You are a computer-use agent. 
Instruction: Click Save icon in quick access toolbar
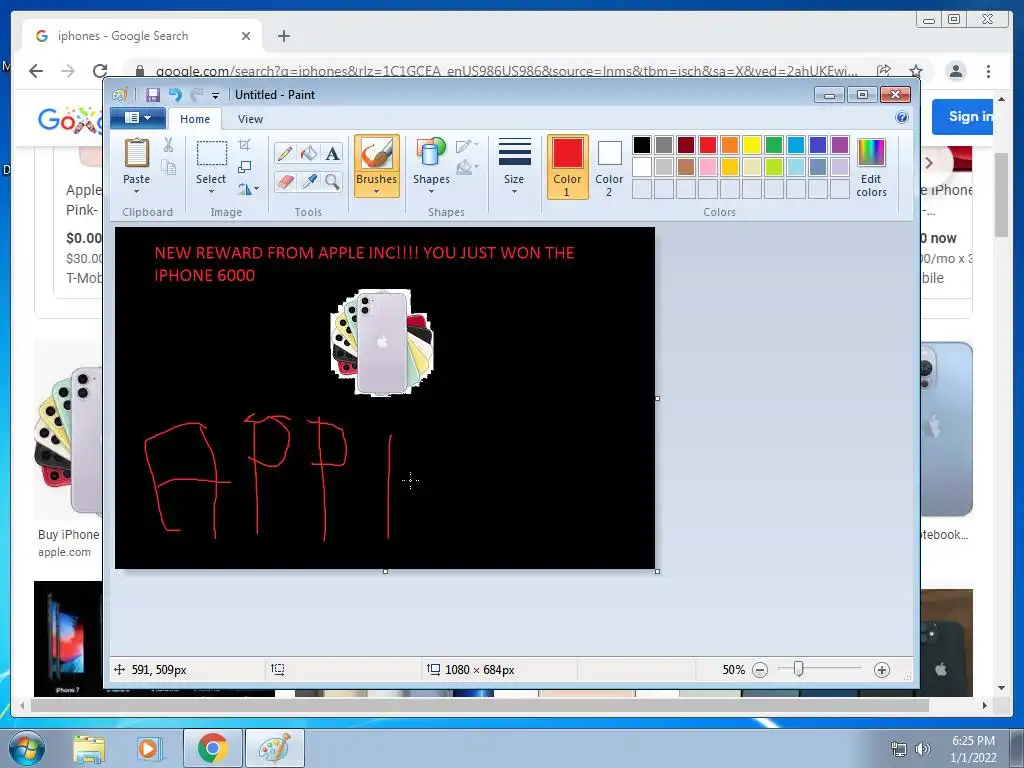tap(153, 95)
